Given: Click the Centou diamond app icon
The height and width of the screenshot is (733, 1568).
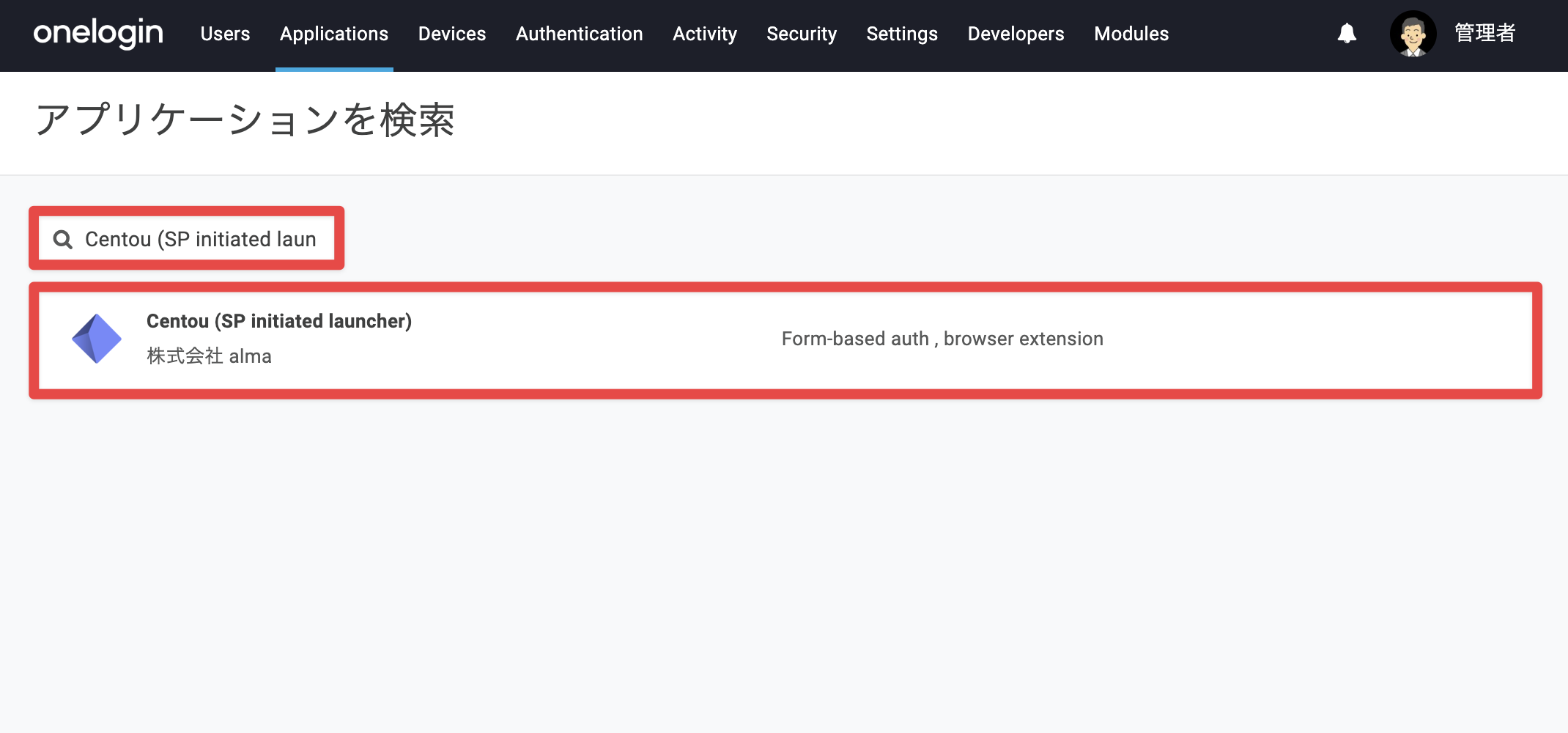Looking at the screenshot, I should pyautogui.click(x=97, y=339).
